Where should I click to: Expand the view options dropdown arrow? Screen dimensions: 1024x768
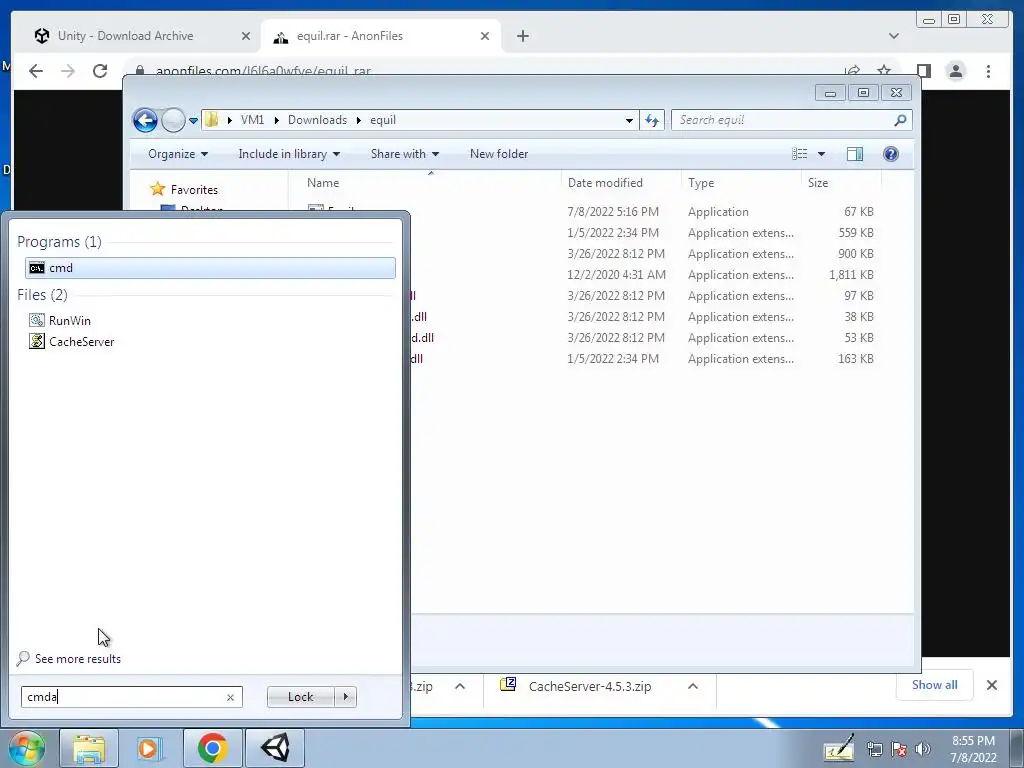(822, 154)
